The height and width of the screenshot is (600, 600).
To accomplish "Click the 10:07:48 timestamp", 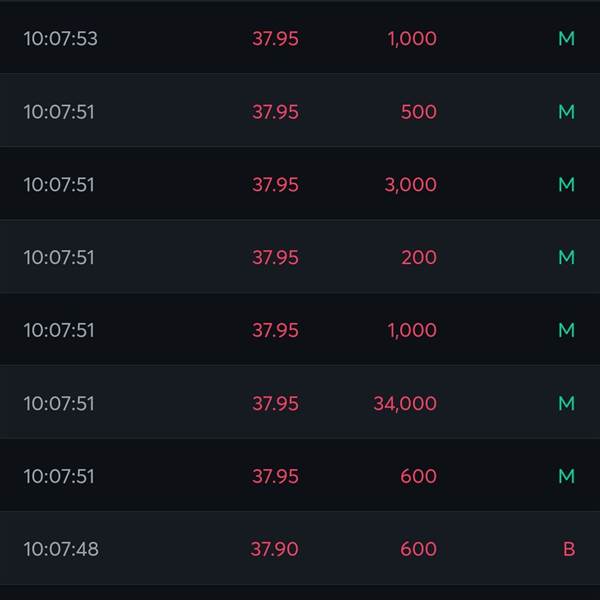I will click(61, 549).
